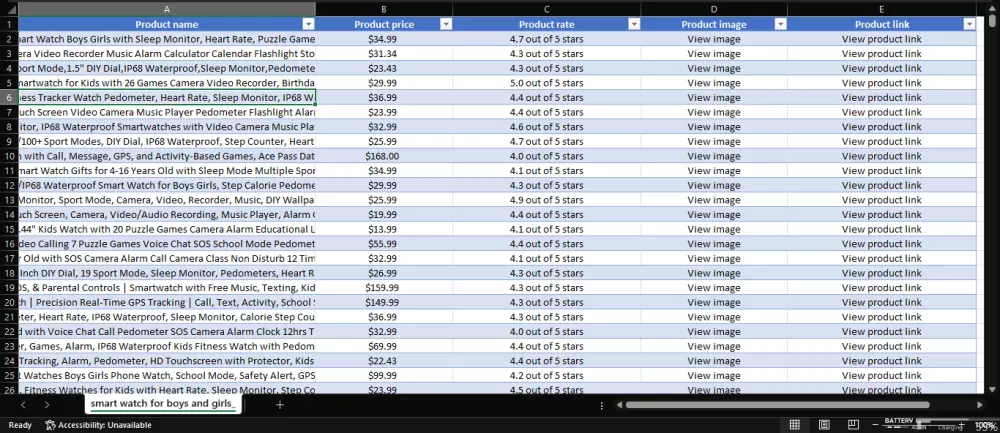Select the $168.00 price cell
This screenshot has width=1000, height=433.
384,156
